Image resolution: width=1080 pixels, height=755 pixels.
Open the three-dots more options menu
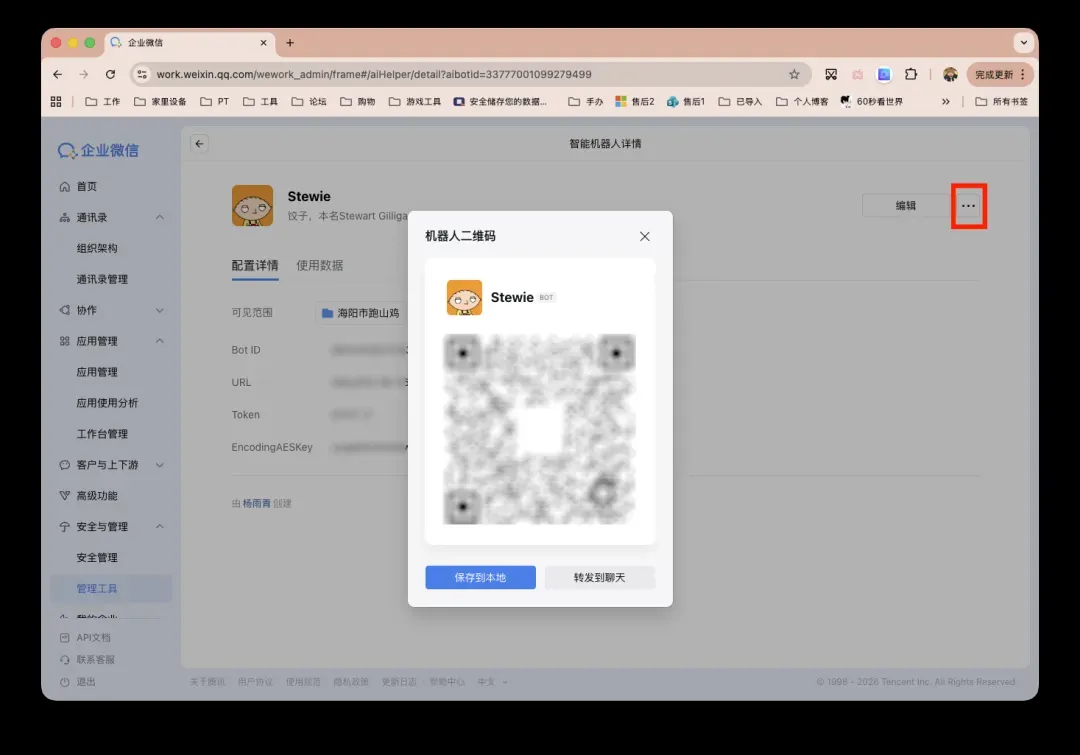click(x=968, y=206)
